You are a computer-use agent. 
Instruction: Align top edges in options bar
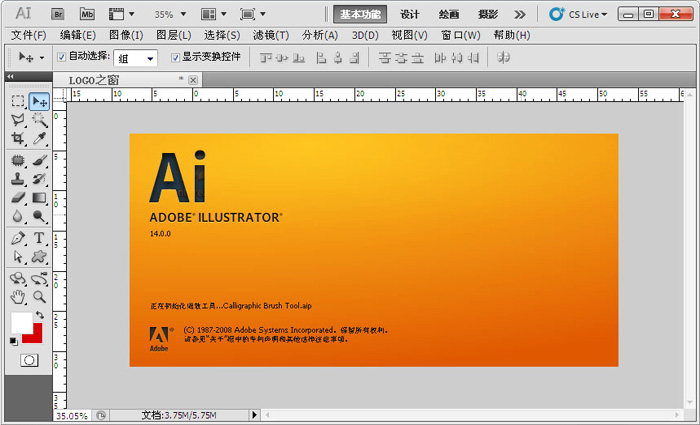coord(266,58)
